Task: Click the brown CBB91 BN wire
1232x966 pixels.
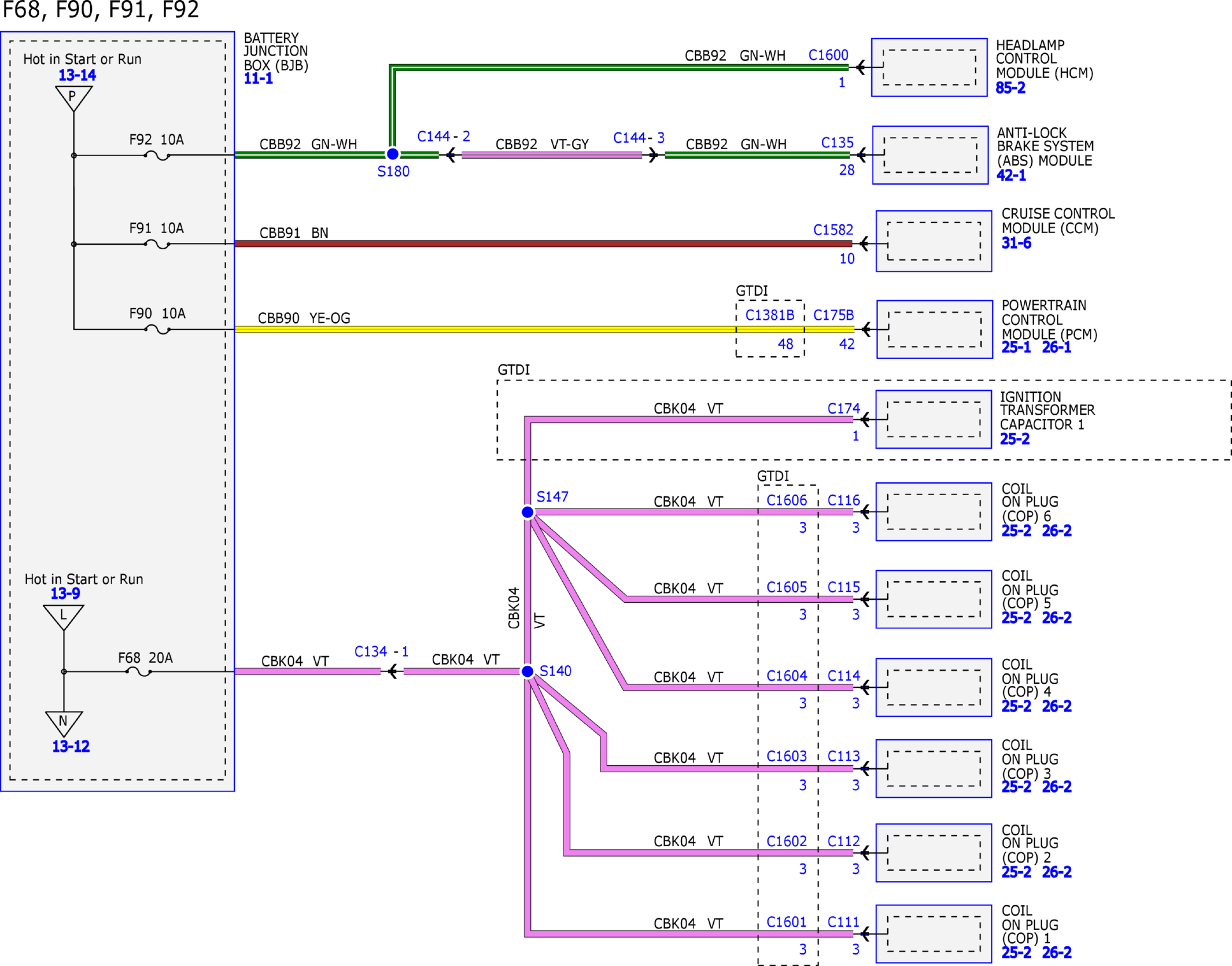Action: click(x=544, y=244)
